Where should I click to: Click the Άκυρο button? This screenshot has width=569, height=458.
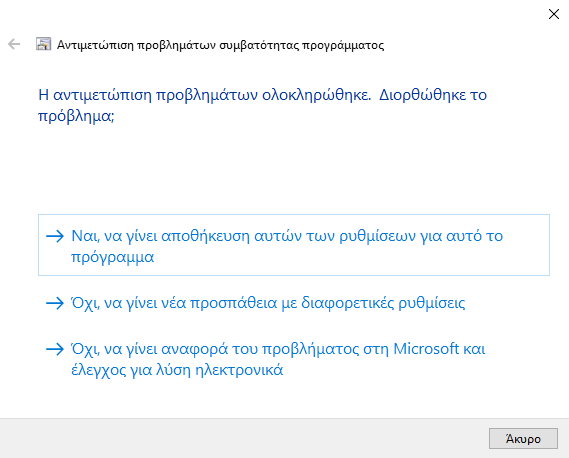(523, 439)
